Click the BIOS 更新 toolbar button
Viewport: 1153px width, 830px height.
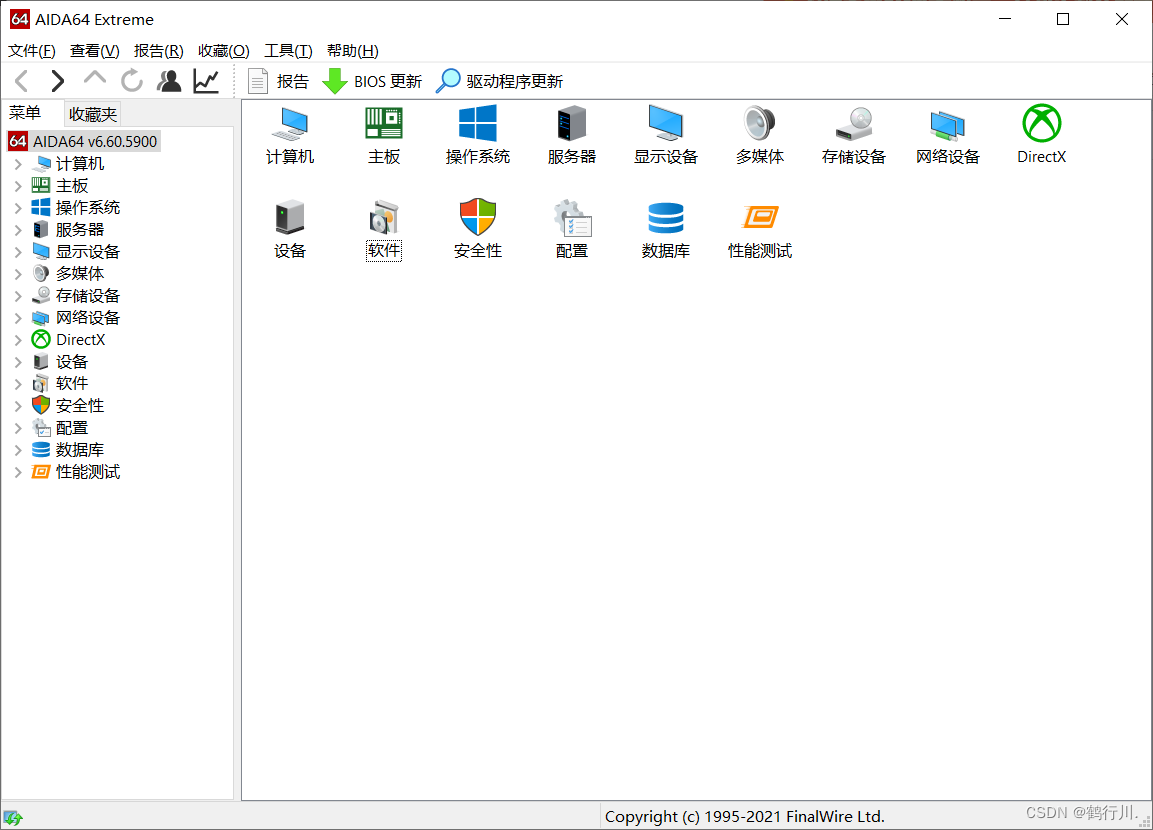372,81
